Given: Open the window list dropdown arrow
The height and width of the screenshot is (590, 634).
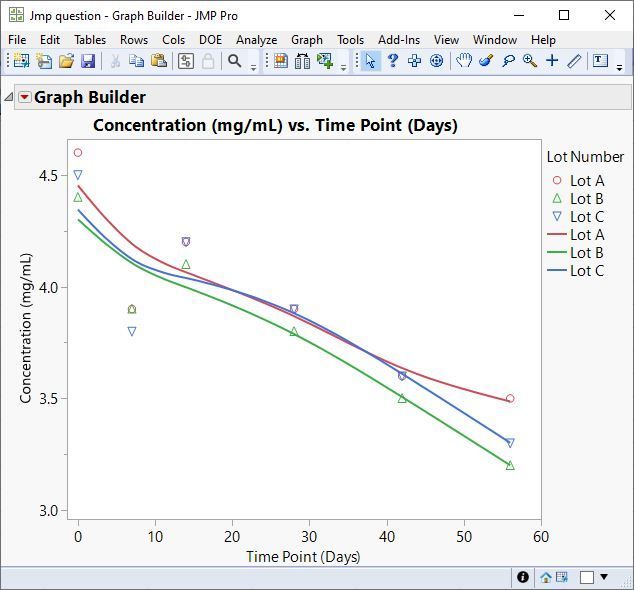Looking at the screenshot, I should pyautogui.click(x=604, y=577).
